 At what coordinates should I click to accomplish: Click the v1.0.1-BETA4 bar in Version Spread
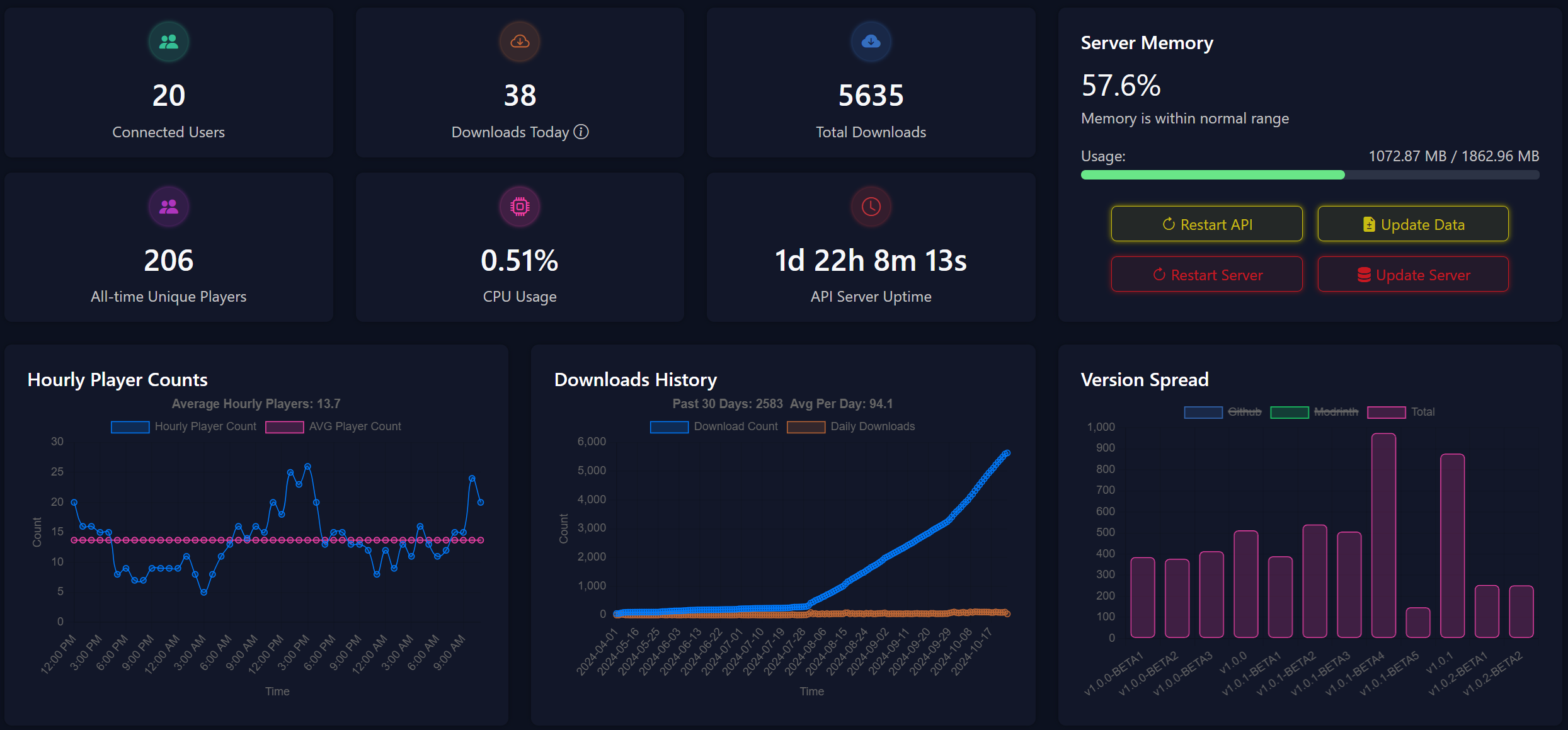coord(1383,535)
